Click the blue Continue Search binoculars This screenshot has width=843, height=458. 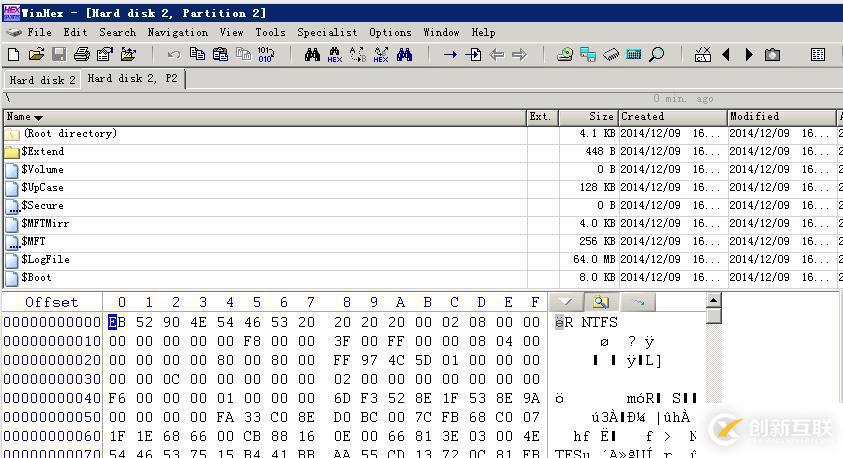click(x=404, y=54)
